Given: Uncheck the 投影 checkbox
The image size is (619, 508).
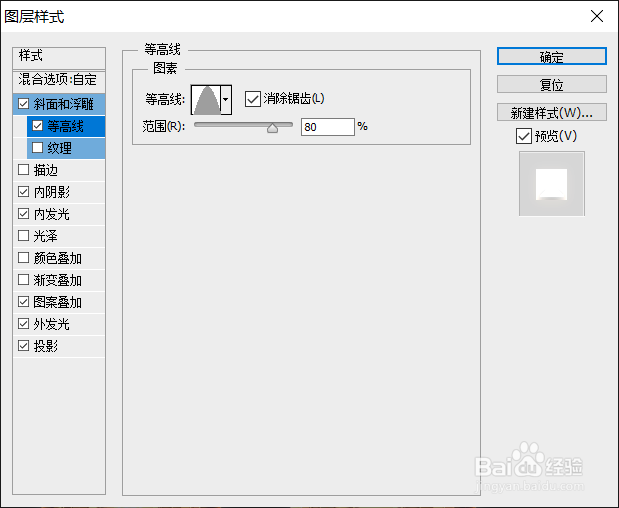Looking at the screenshot, I should tap(24, 346).
